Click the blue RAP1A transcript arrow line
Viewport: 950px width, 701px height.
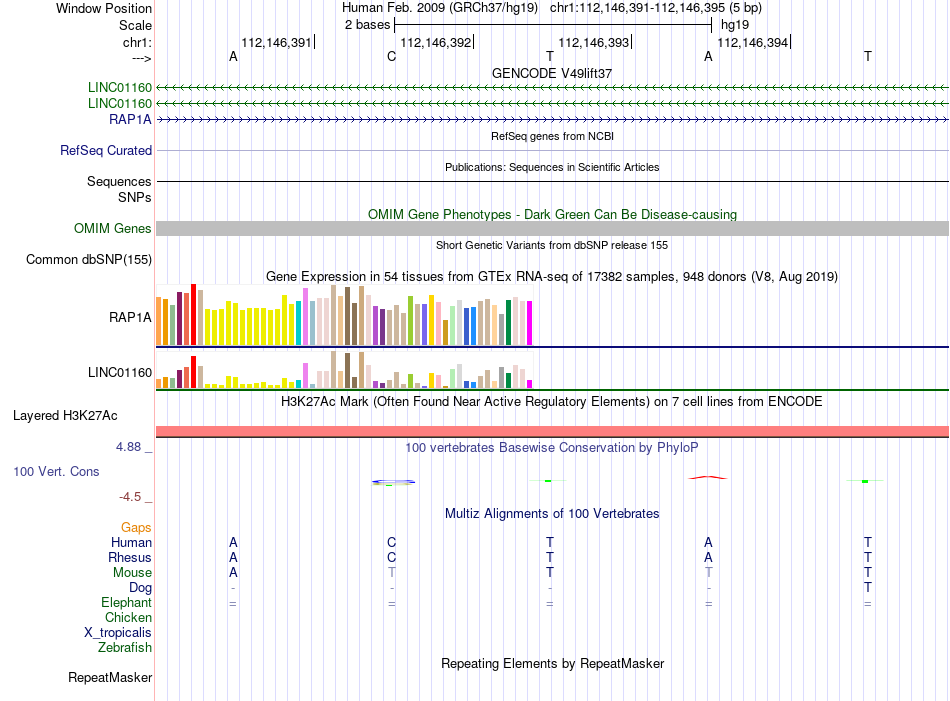coord(553,119)
